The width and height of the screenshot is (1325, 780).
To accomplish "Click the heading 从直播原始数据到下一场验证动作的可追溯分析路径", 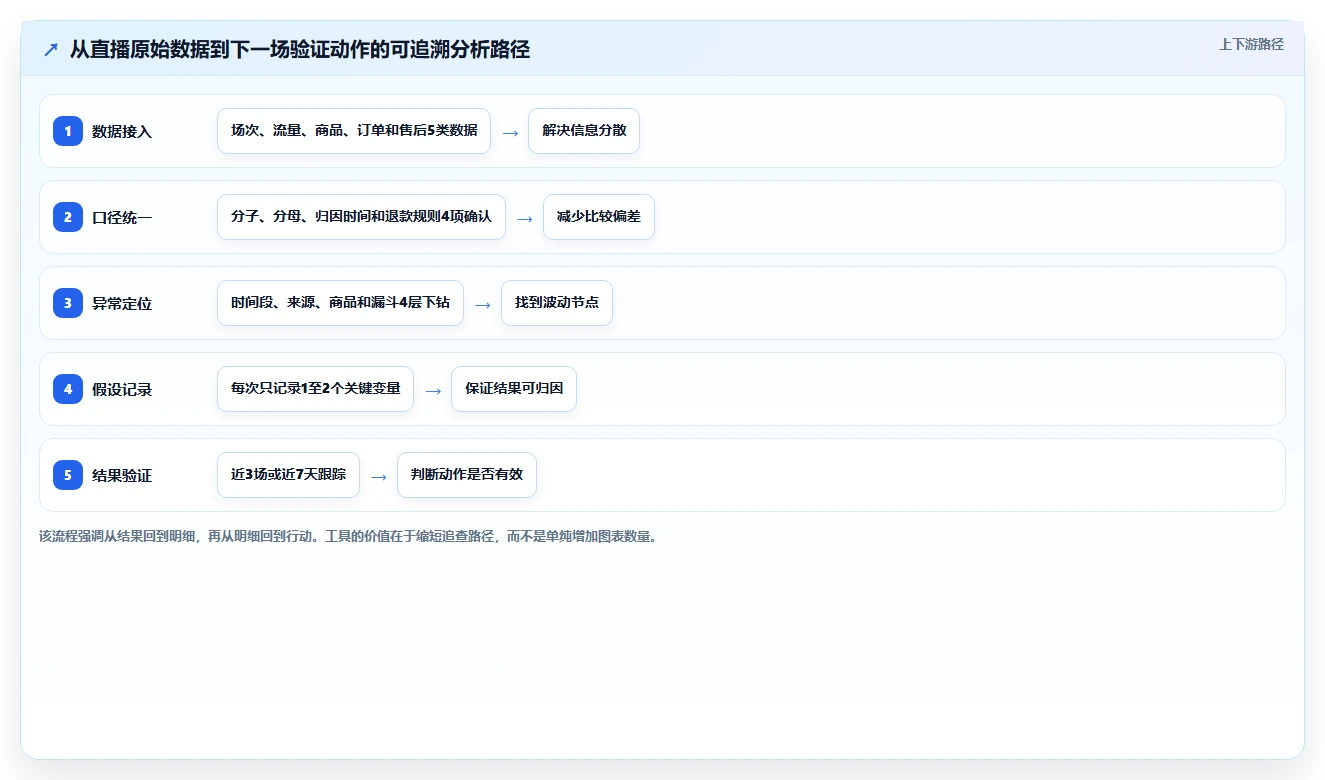I will click(300, 50).
